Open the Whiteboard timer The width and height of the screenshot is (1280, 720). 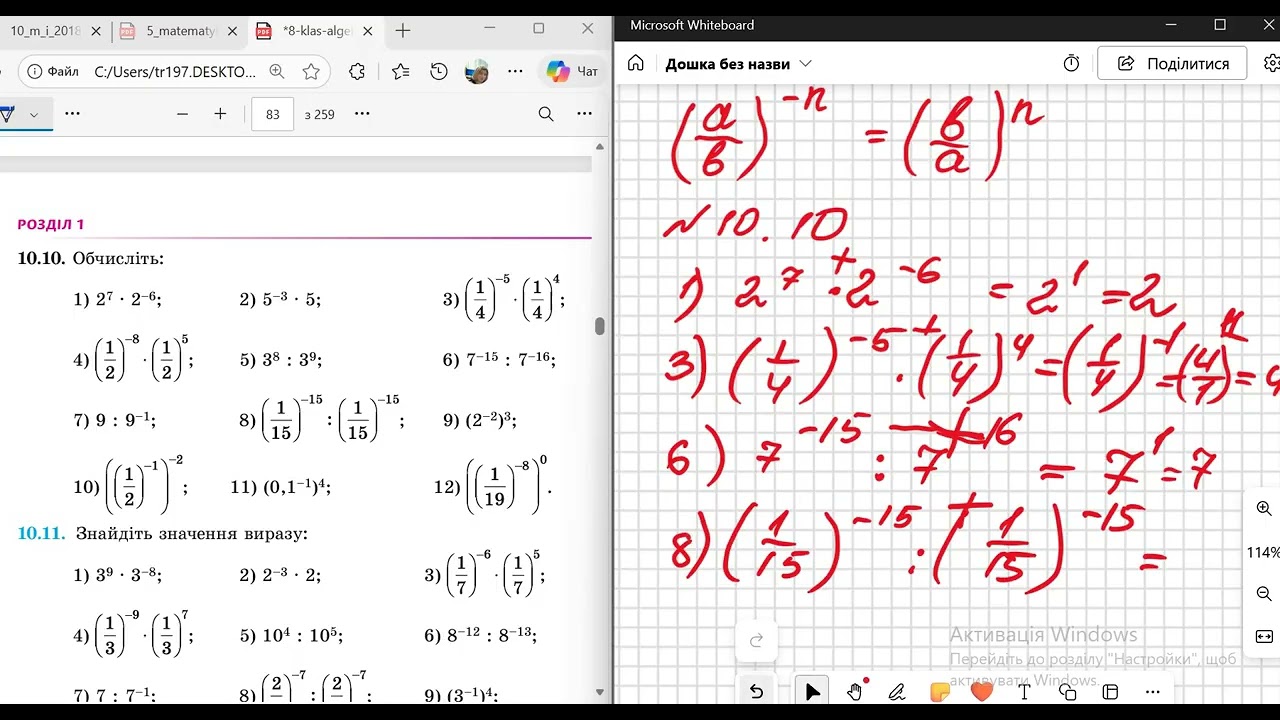coord(1071,63)
